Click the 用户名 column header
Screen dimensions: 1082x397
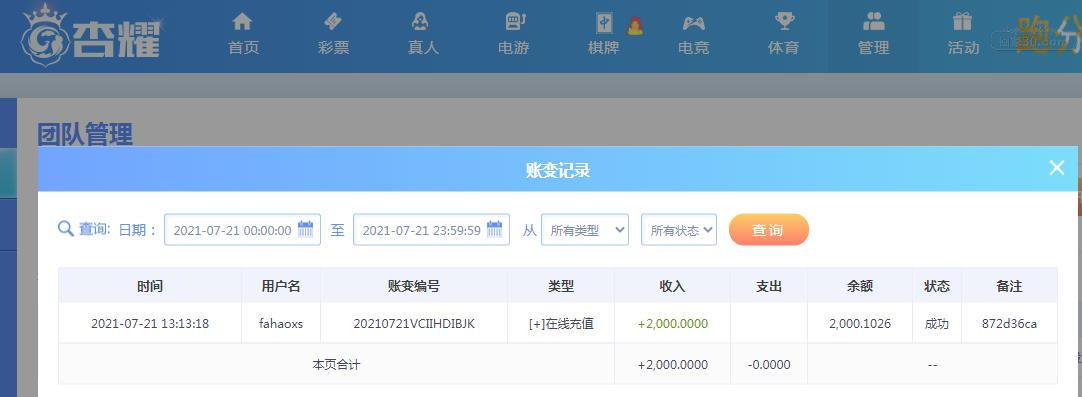pyautogui.click(x=281, y=286)
